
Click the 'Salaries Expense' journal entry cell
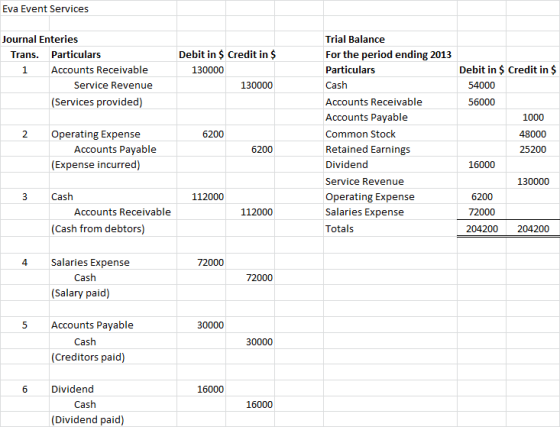(90, 262)
